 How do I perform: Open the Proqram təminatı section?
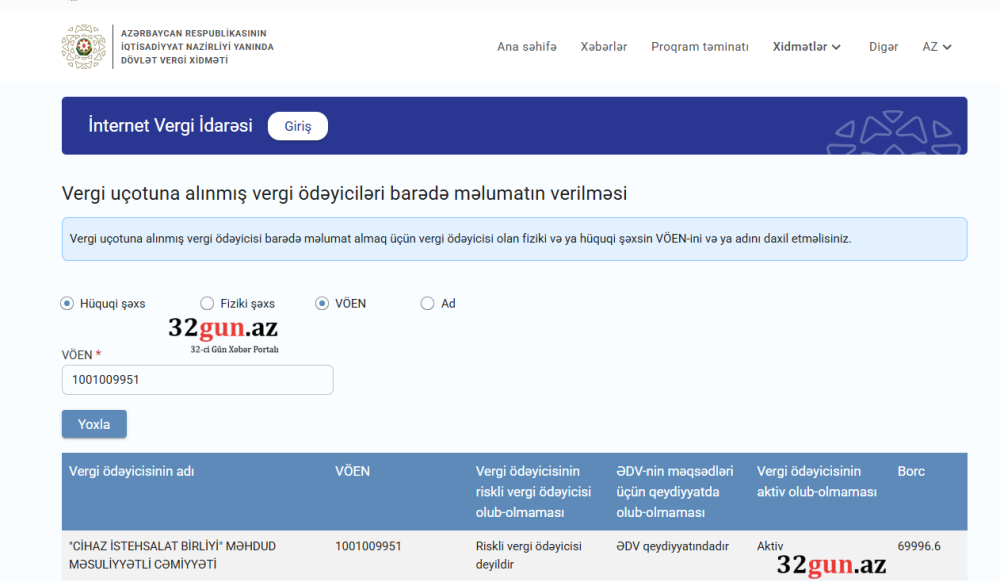(700, 46)
